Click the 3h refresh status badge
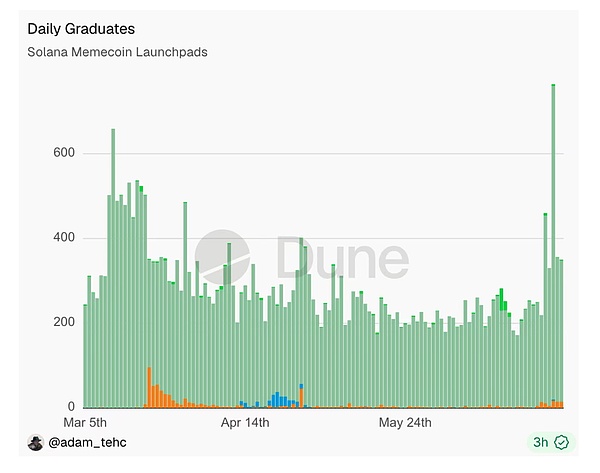This screenshot has height=473, width=600. (x=551, y=442)
